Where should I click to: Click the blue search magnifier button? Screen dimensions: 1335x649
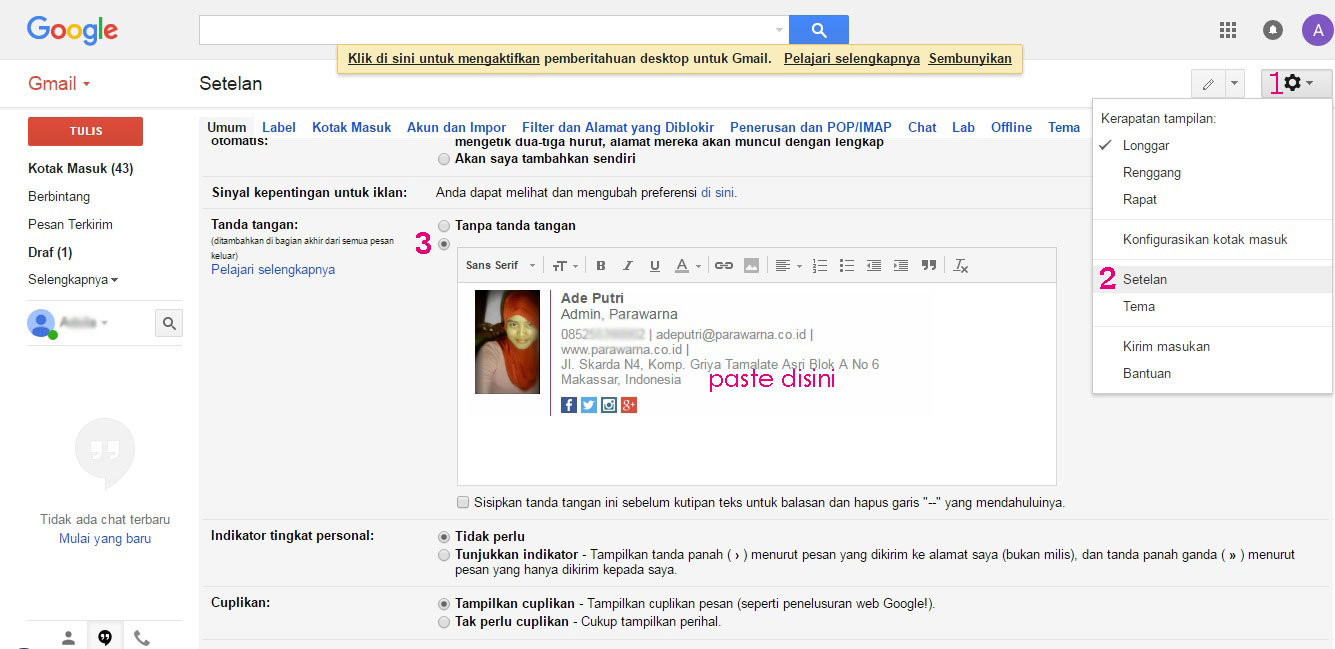click(818, 30)
